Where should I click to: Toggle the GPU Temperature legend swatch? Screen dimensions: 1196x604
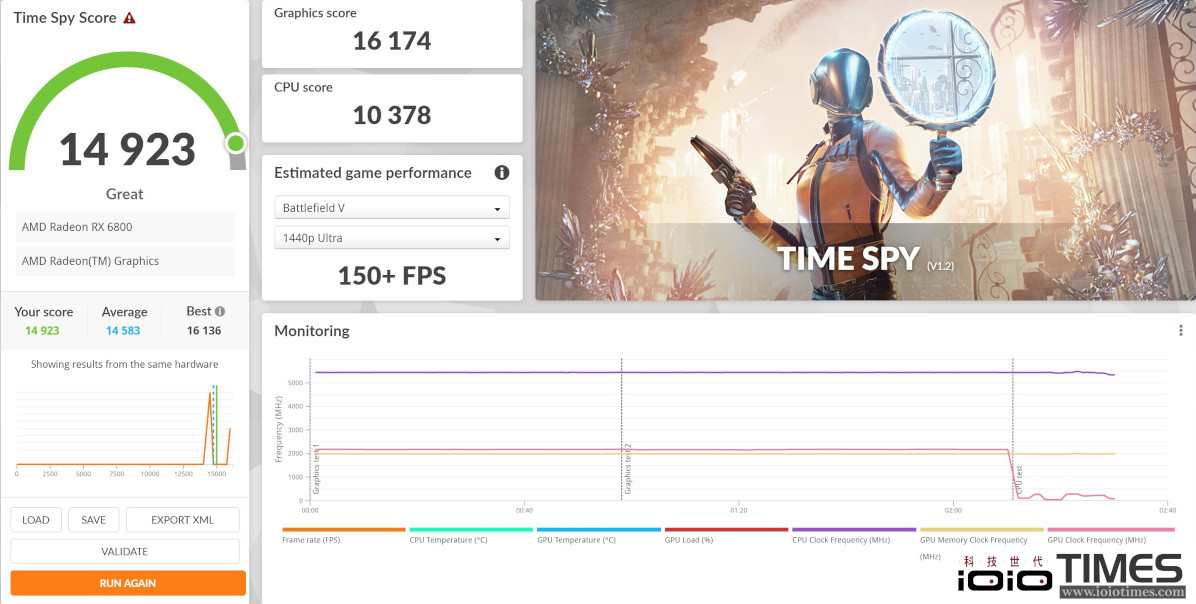click(599, 529)
